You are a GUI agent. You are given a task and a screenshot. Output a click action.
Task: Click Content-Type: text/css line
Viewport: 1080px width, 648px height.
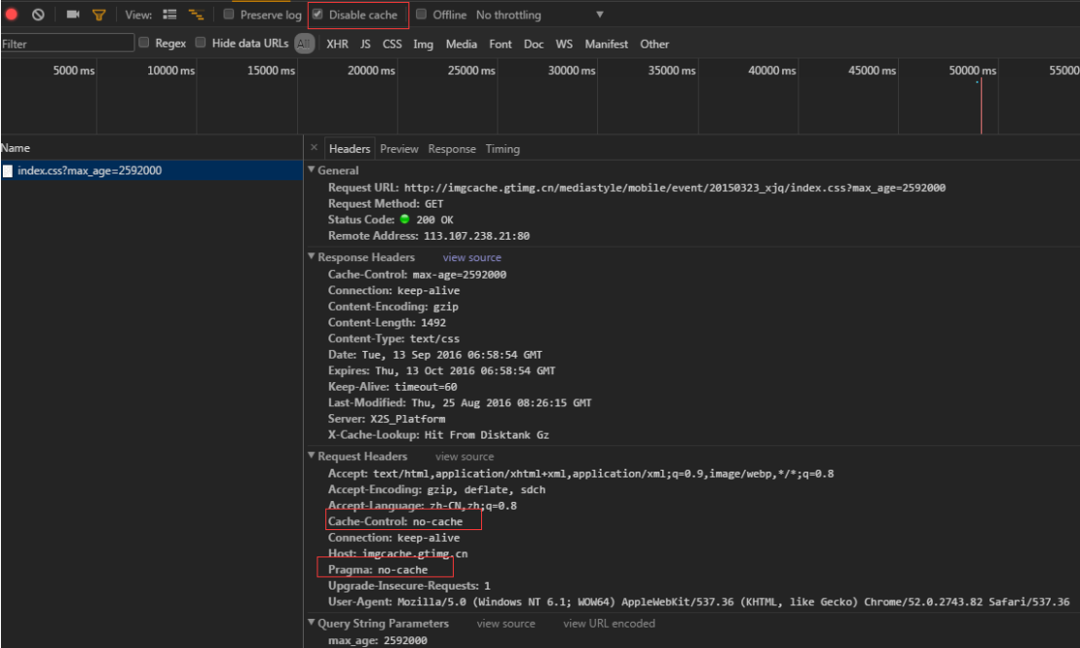(x=393, y=338)
